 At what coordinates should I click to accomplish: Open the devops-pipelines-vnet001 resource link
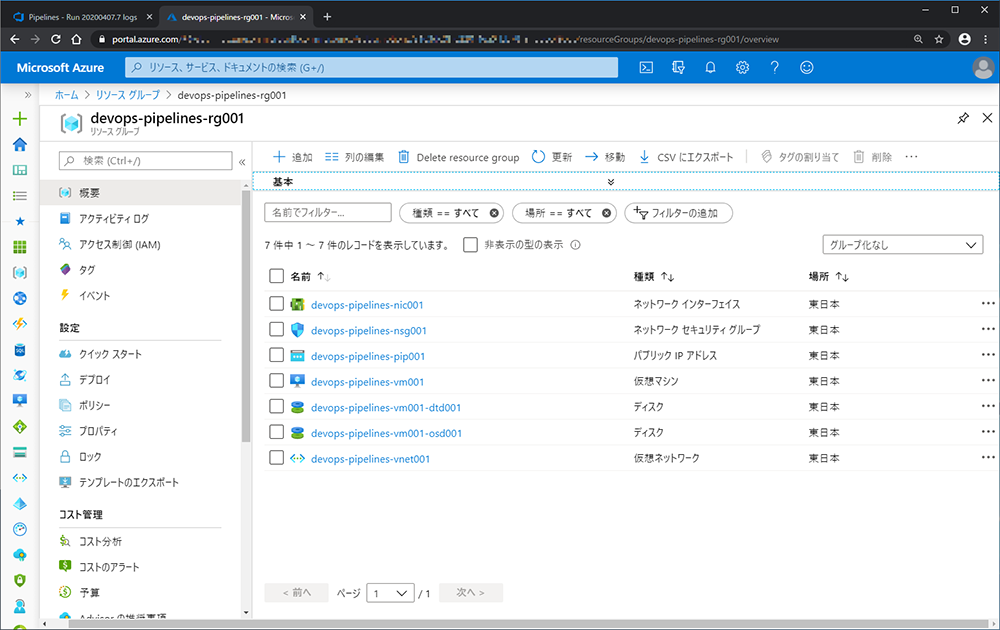pyautogui.click(x=371, y=458)
